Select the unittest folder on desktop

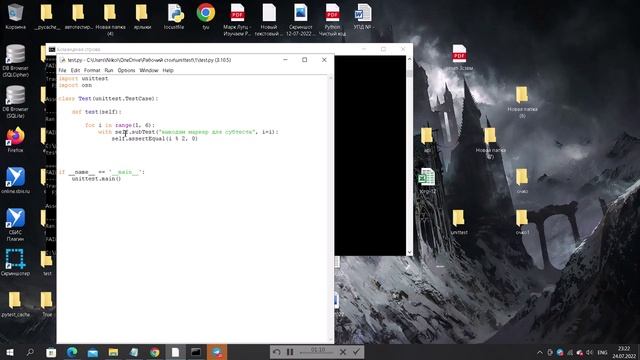[x=459, y=222]
